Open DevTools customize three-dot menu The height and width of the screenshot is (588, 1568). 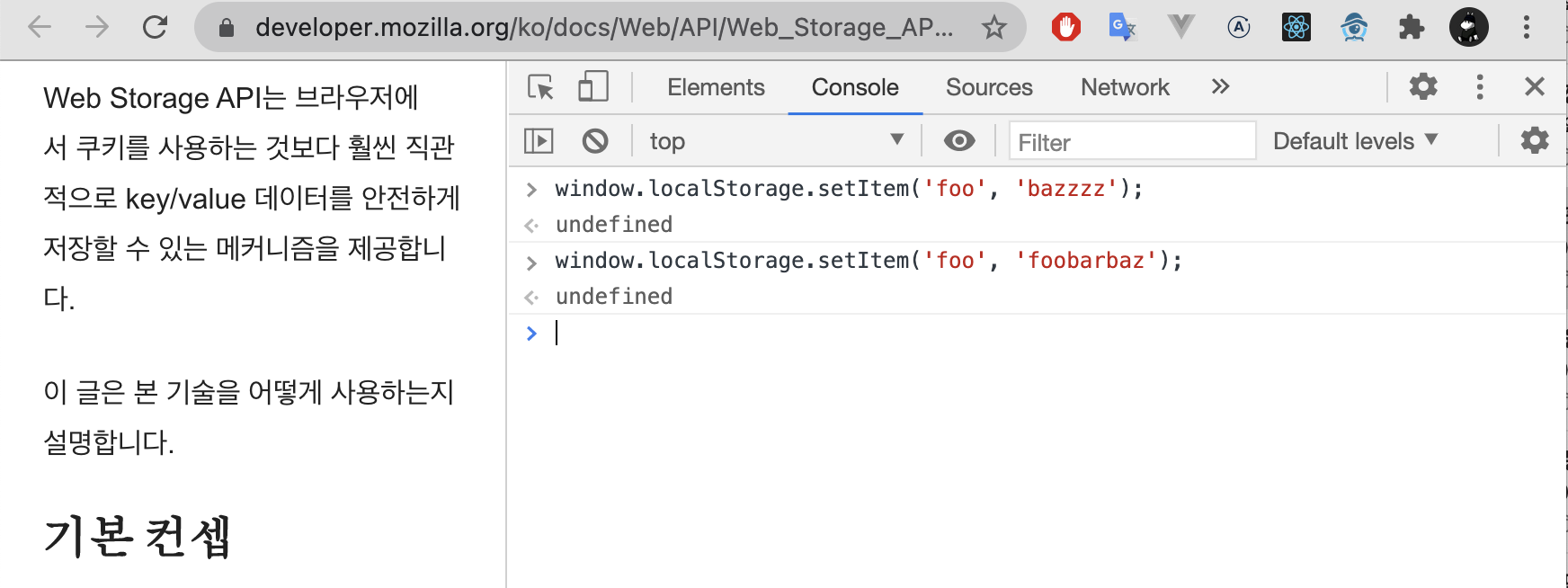(1480, 86)
